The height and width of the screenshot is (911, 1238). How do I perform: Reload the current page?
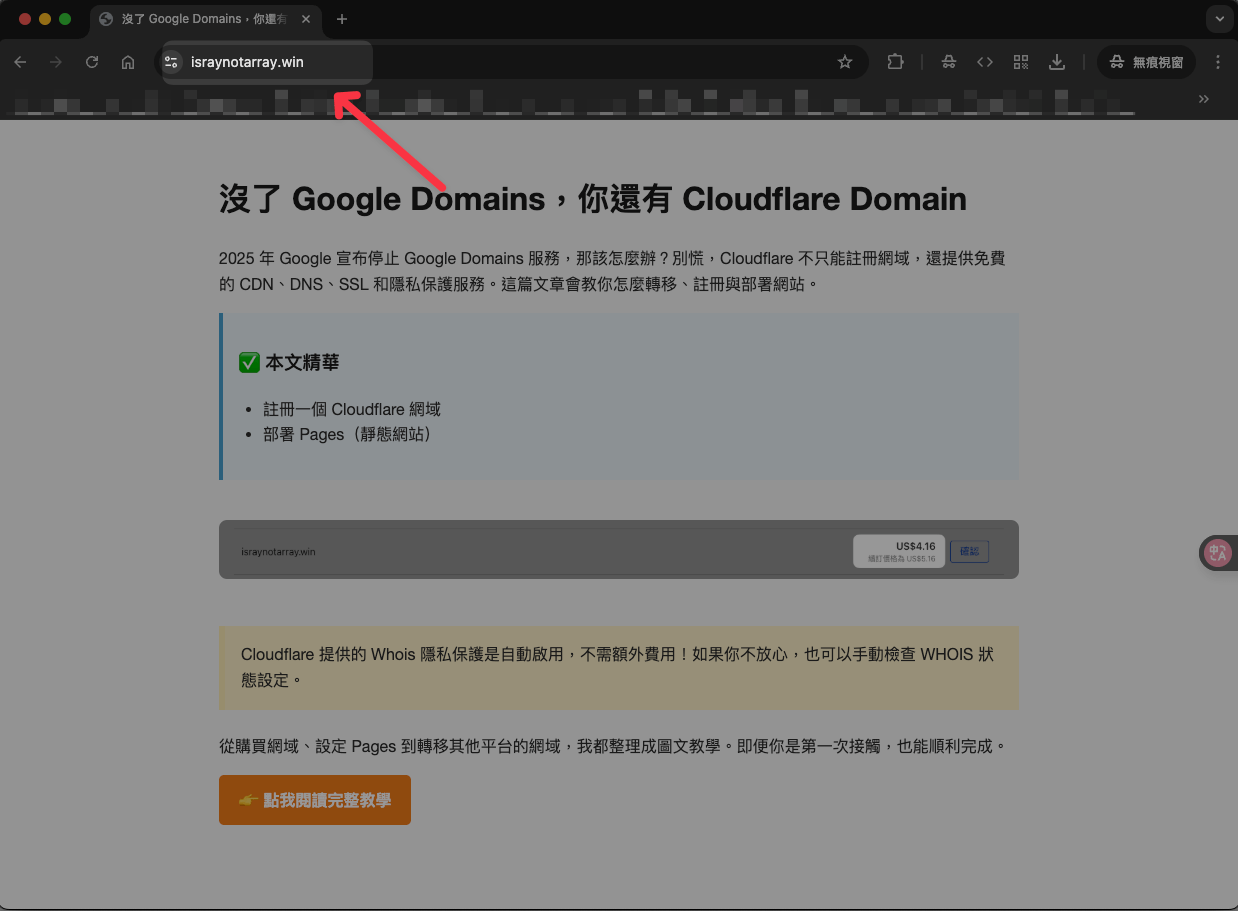[92, 62]
